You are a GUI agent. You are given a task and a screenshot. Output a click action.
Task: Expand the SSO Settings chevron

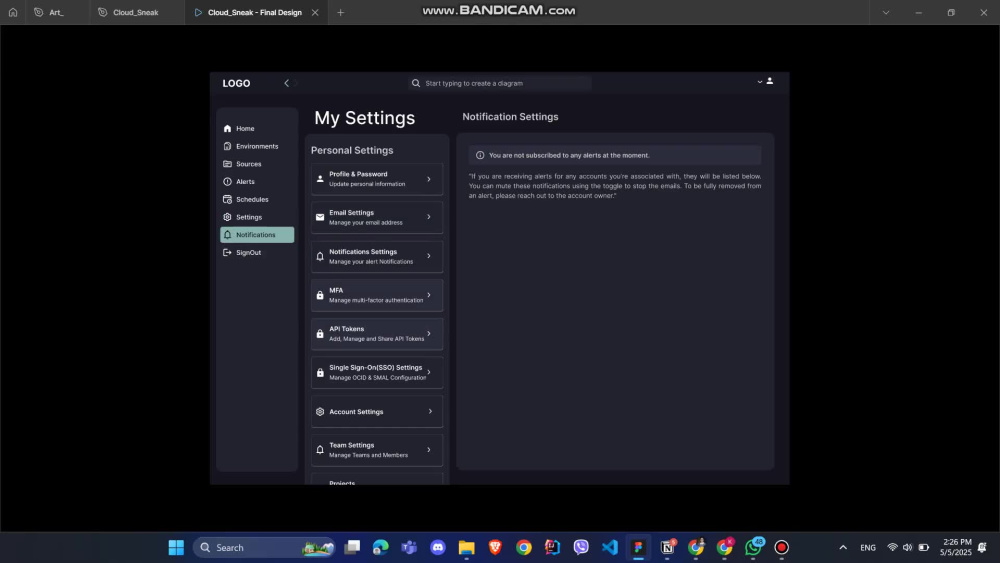[429, 372]
